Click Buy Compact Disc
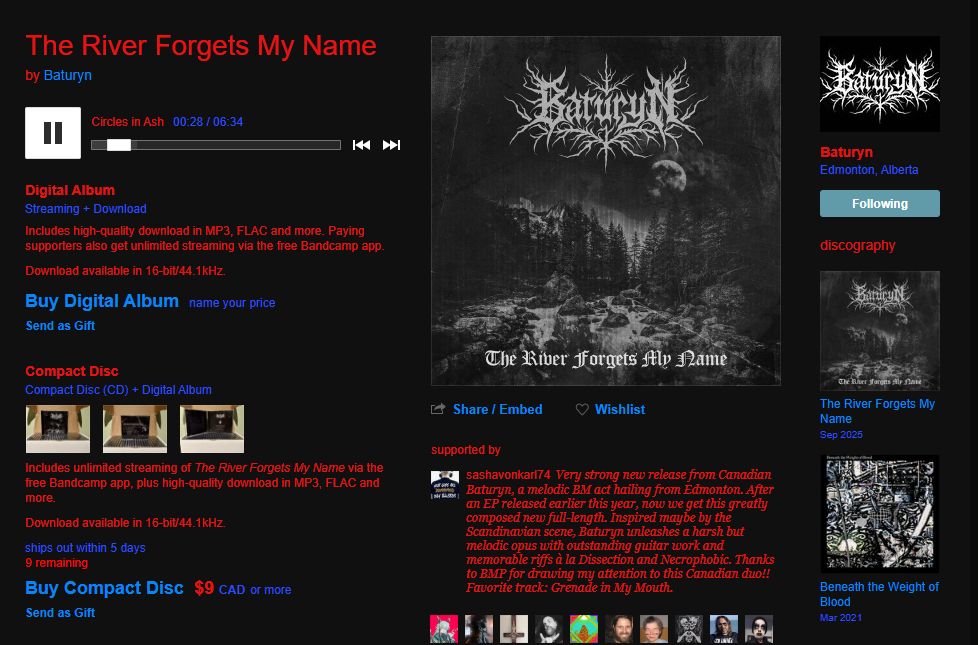Image resolution: width=978 pixels, height=645 pixels. tap(104, 588)
